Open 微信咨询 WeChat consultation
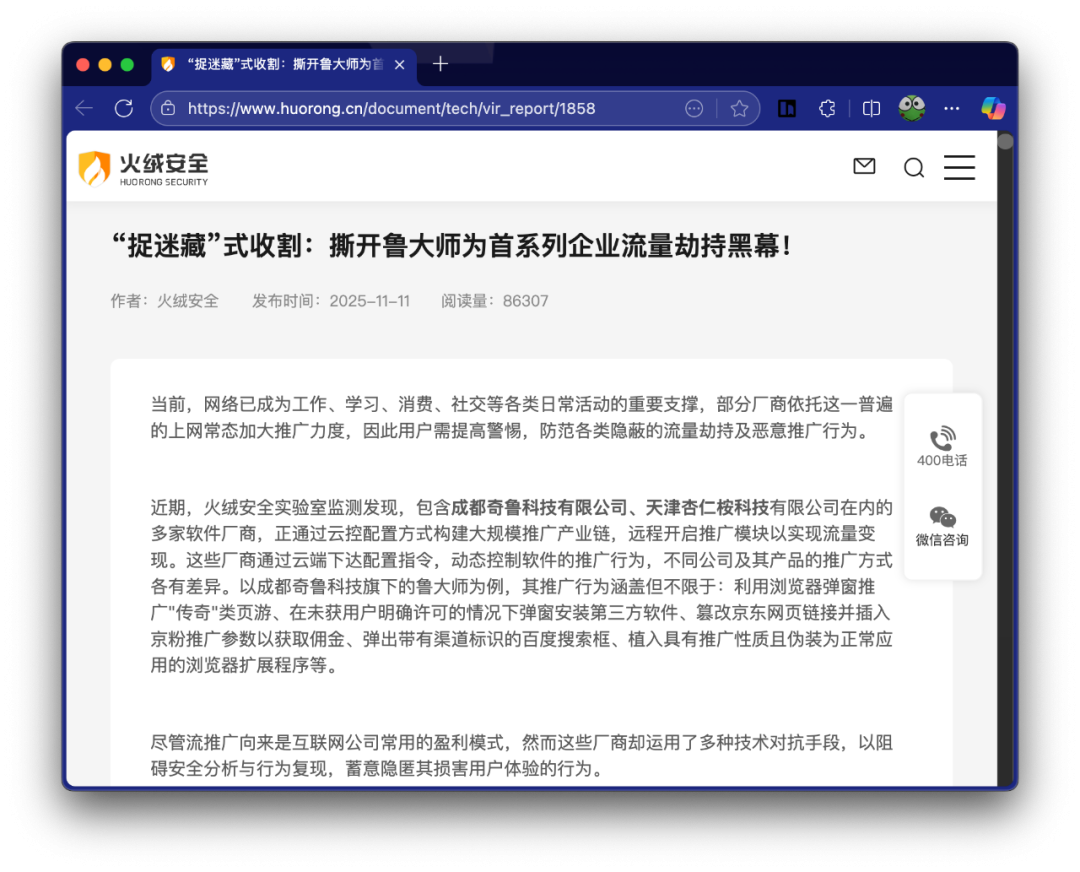Screen dimensions: 1080x872 click(942, 526)
